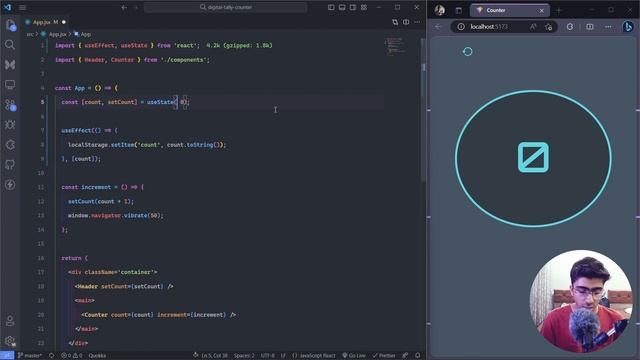The image size is (640, 360).
Task: View site information icon in address bar
Action: pyautogui.click(x=461, y=27)
